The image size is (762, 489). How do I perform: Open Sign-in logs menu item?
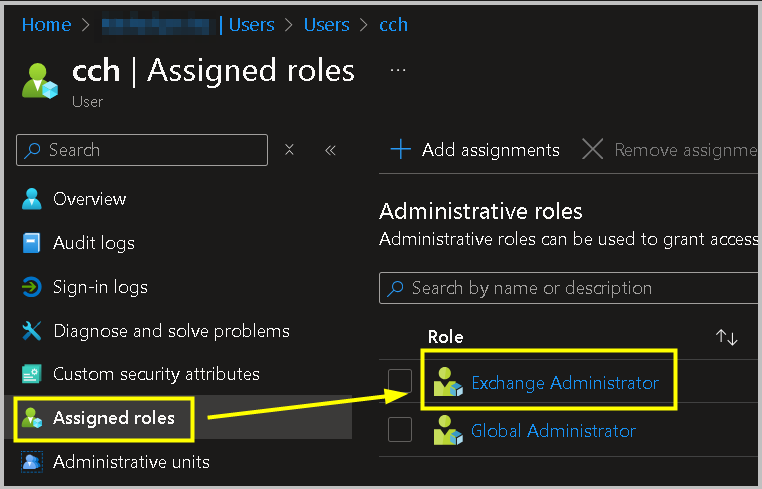point(100,287)
